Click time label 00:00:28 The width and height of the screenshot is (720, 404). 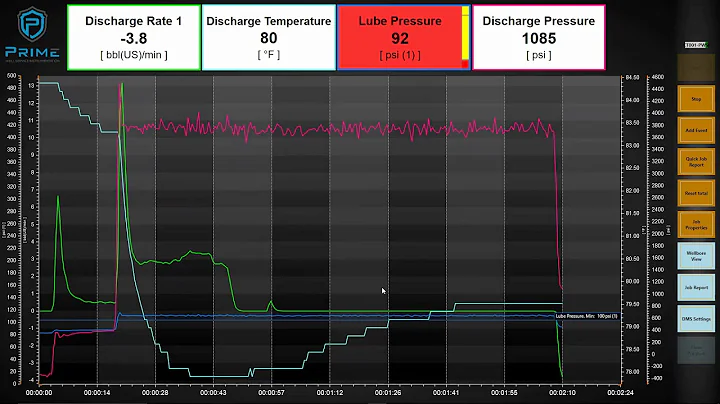(155, 393)
